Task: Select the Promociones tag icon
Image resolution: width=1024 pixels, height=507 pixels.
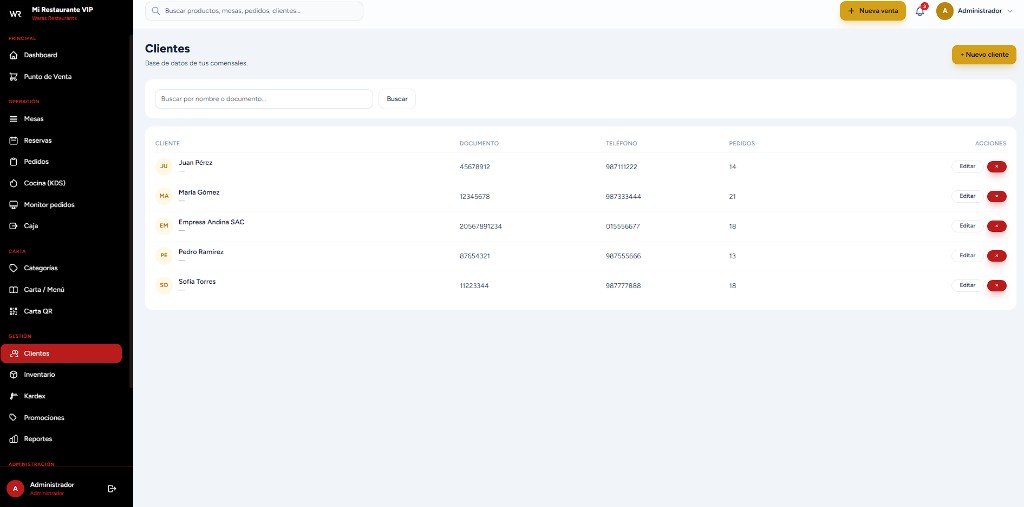Action: pyautogui.click(x=13, y=417)
